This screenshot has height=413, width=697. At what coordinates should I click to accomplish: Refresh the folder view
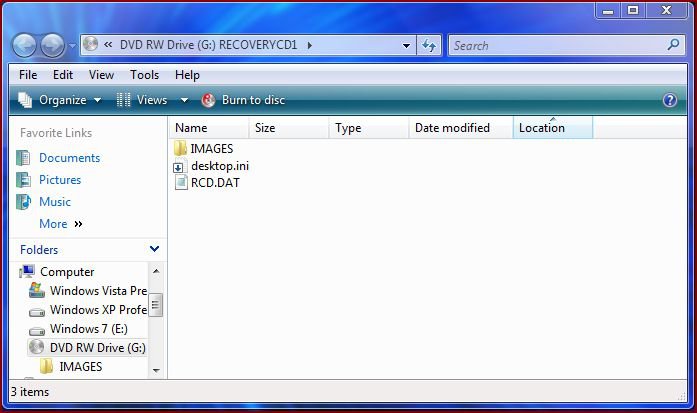coord(429,45)
